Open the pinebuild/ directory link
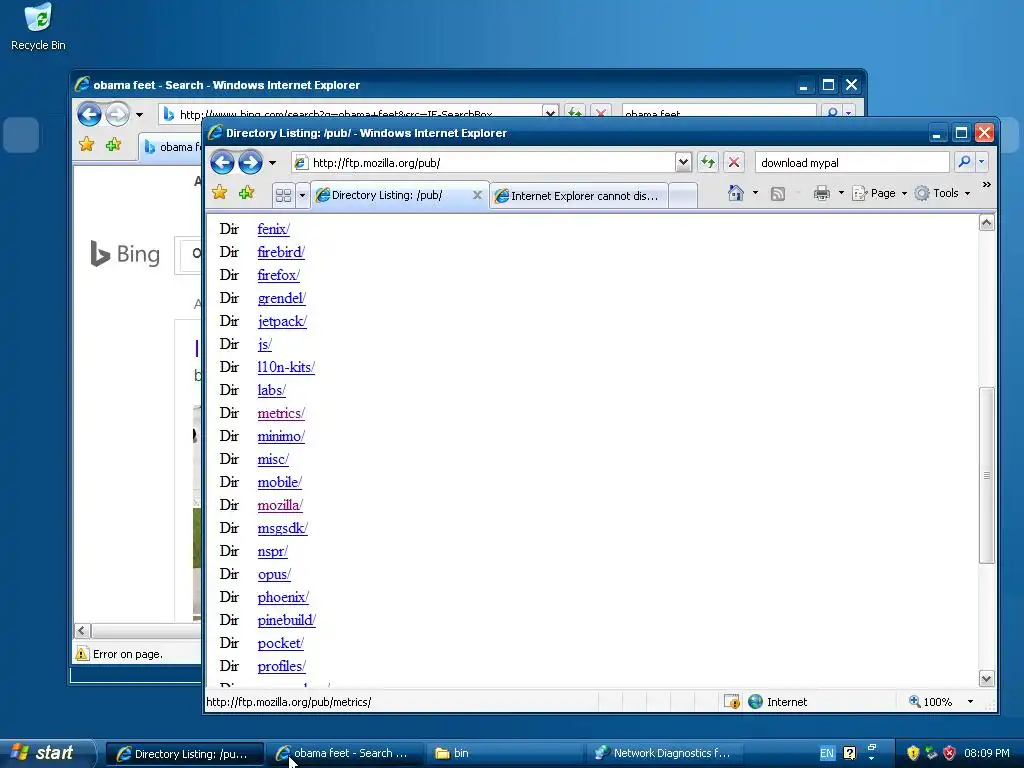The image size is (1024, 768). [x=287, y=620]
